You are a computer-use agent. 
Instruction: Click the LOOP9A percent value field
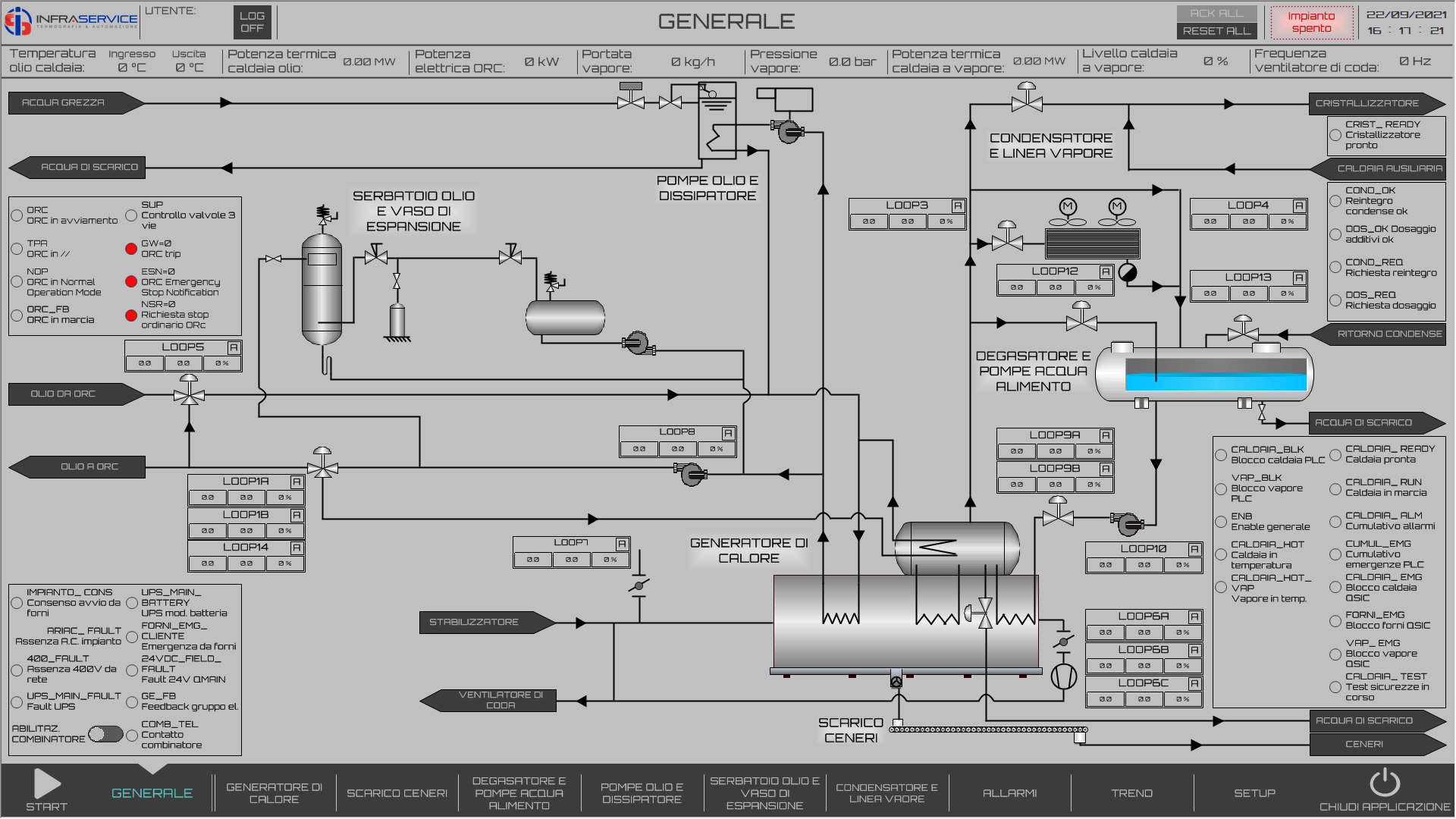1094,451
